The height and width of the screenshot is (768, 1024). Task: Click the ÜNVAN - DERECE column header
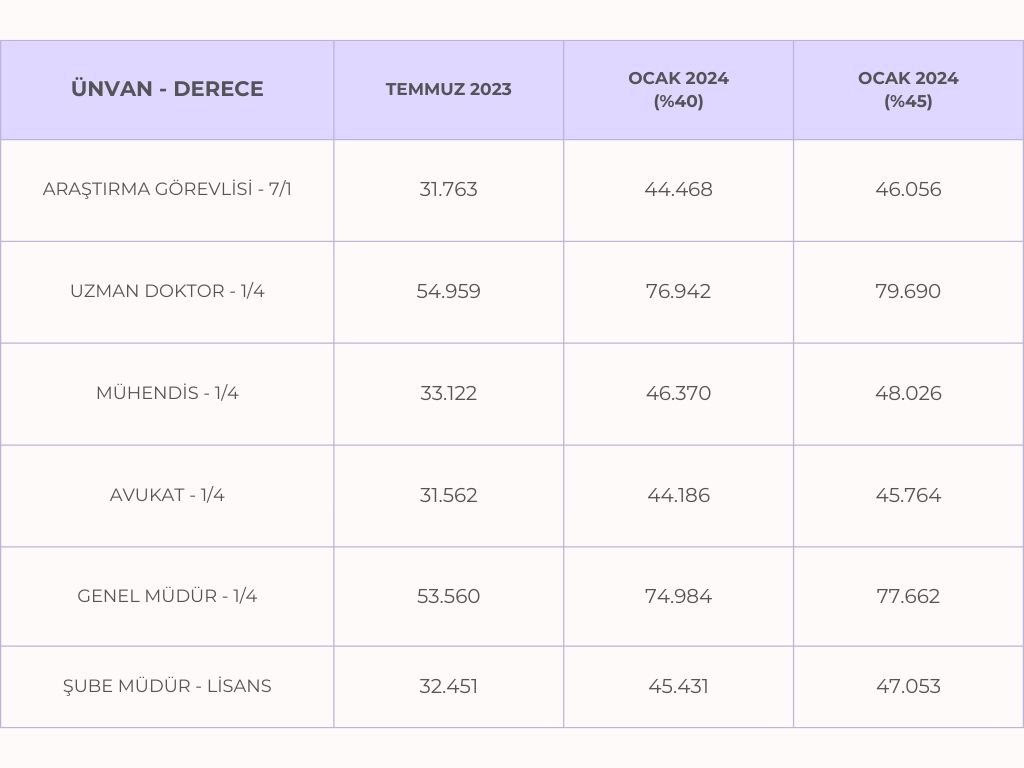167,89
